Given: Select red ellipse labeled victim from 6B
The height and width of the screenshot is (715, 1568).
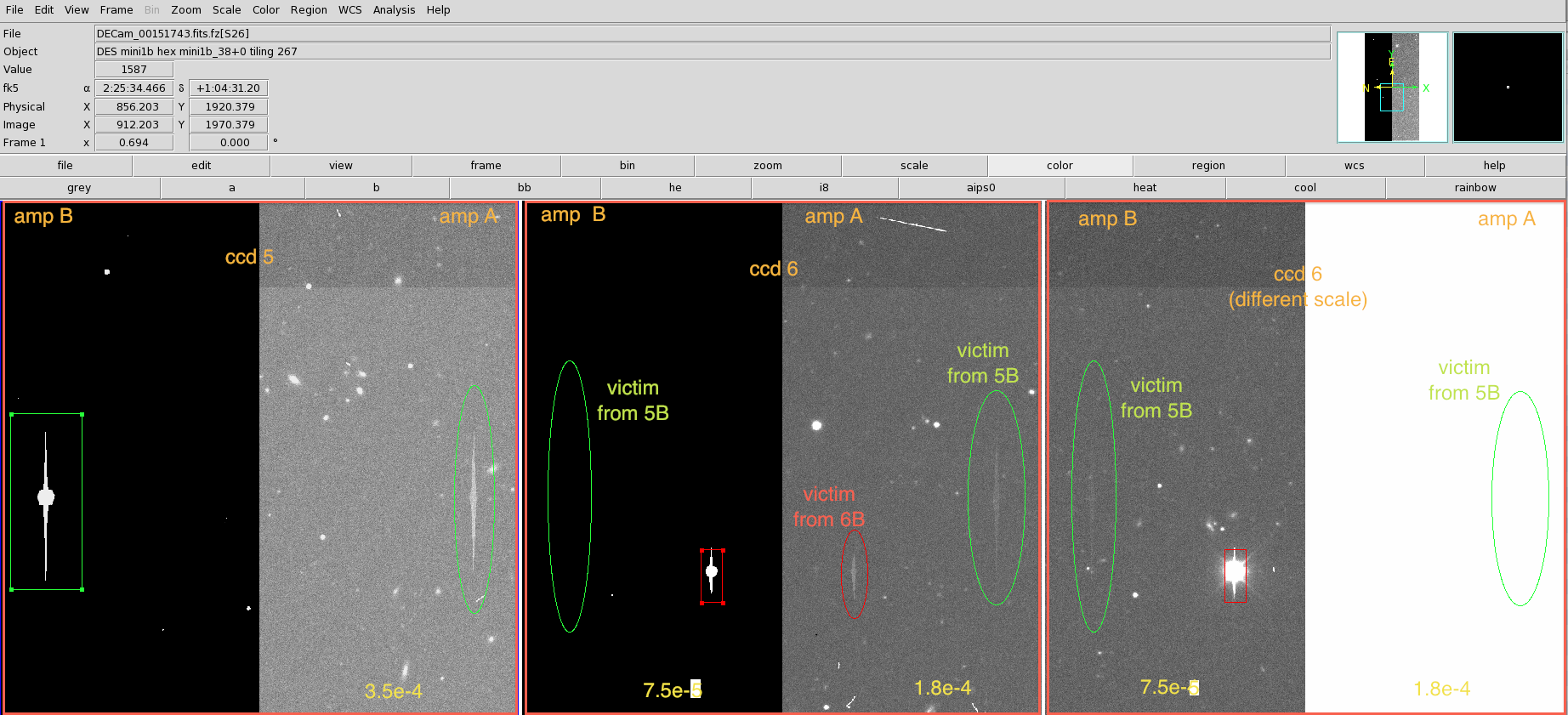Looking at the screenshot, I should click(854, 574).
